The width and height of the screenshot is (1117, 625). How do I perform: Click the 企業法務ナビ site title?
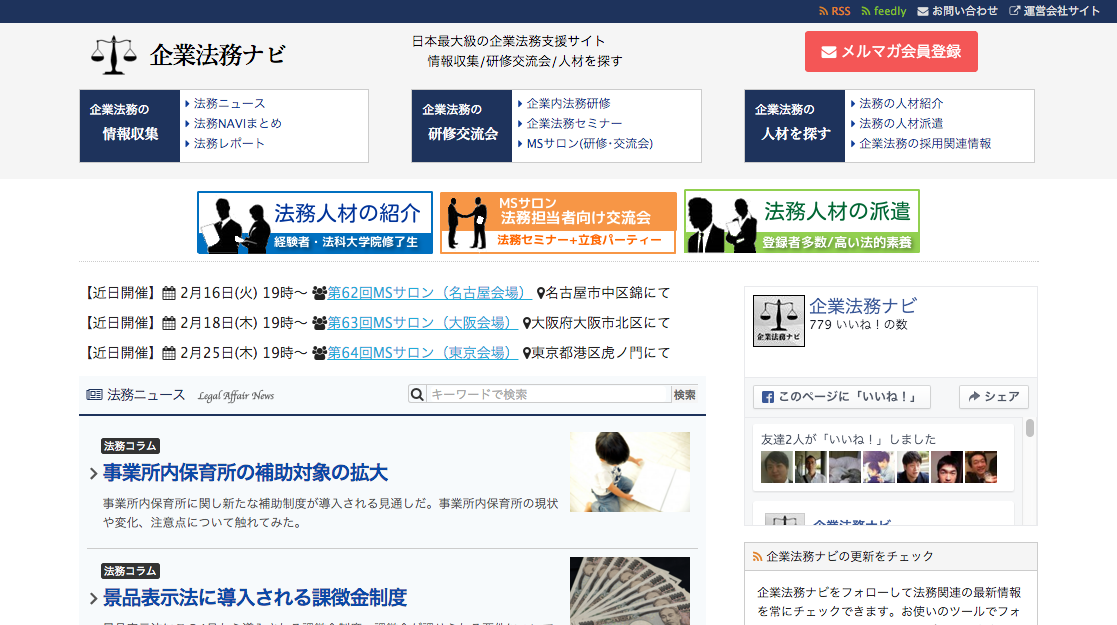[217, 55]
